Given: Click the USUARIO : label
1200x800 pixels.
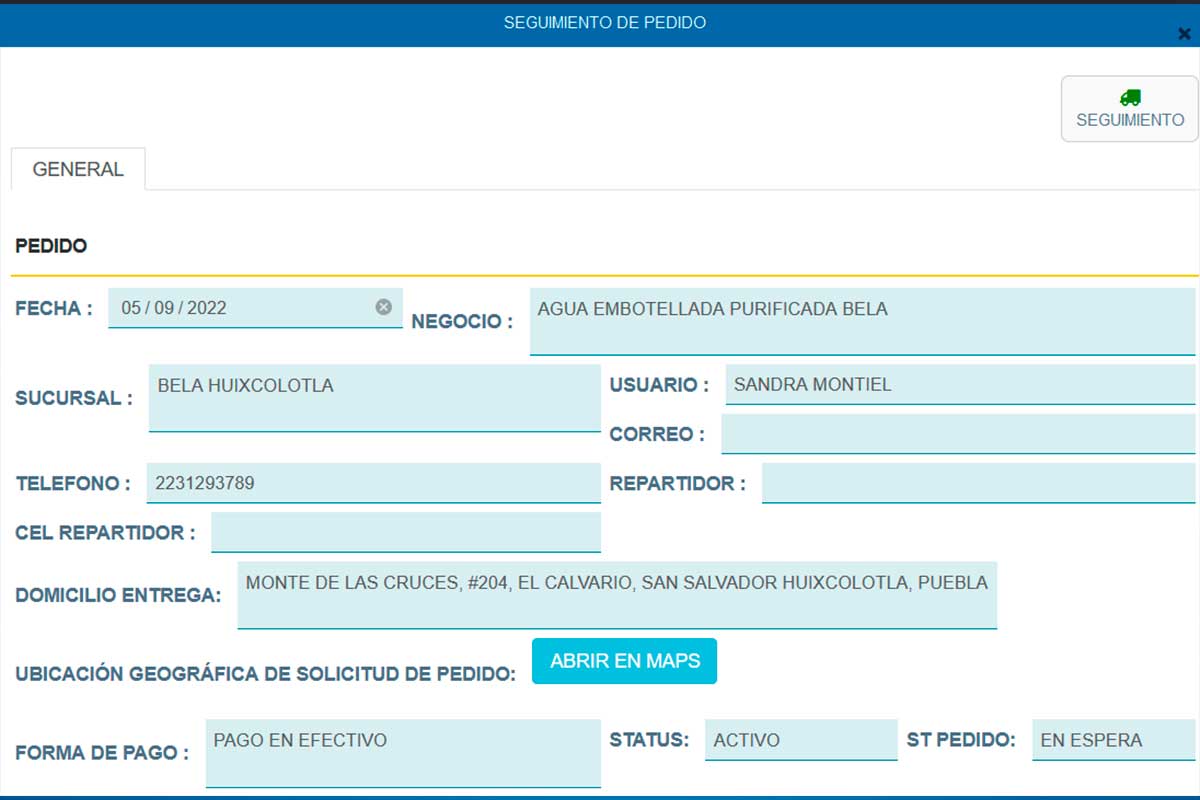Looking at the screenshot, I should pyautogui.click(x=659, y=385).
